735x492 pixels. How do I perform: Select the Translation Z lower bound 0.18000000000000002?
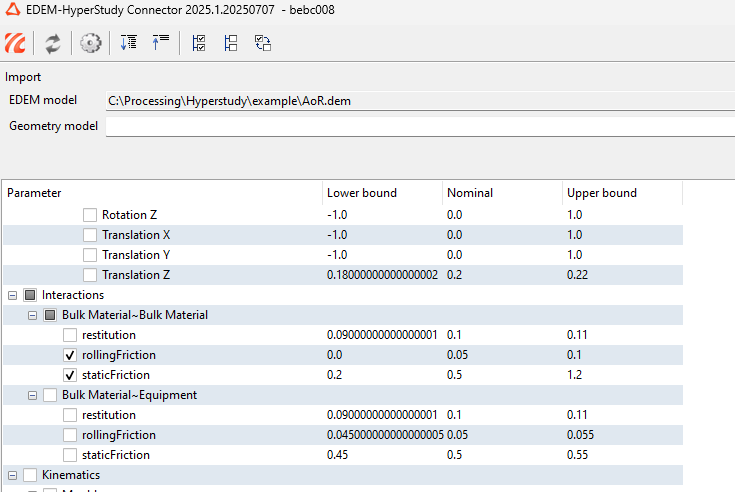(382, 275)
